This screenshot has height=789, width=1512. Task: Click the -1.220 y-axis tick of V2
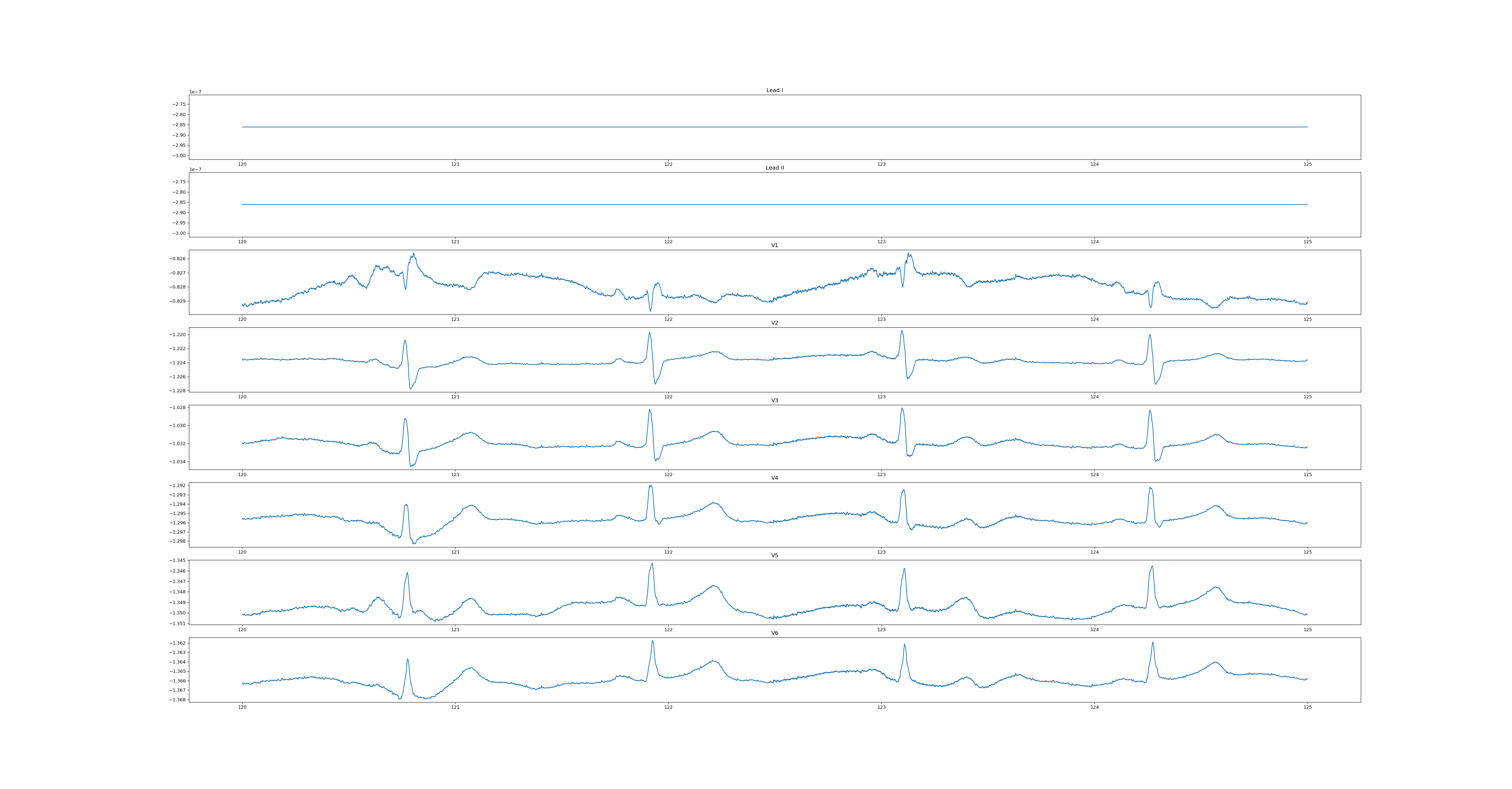(178, 335)
